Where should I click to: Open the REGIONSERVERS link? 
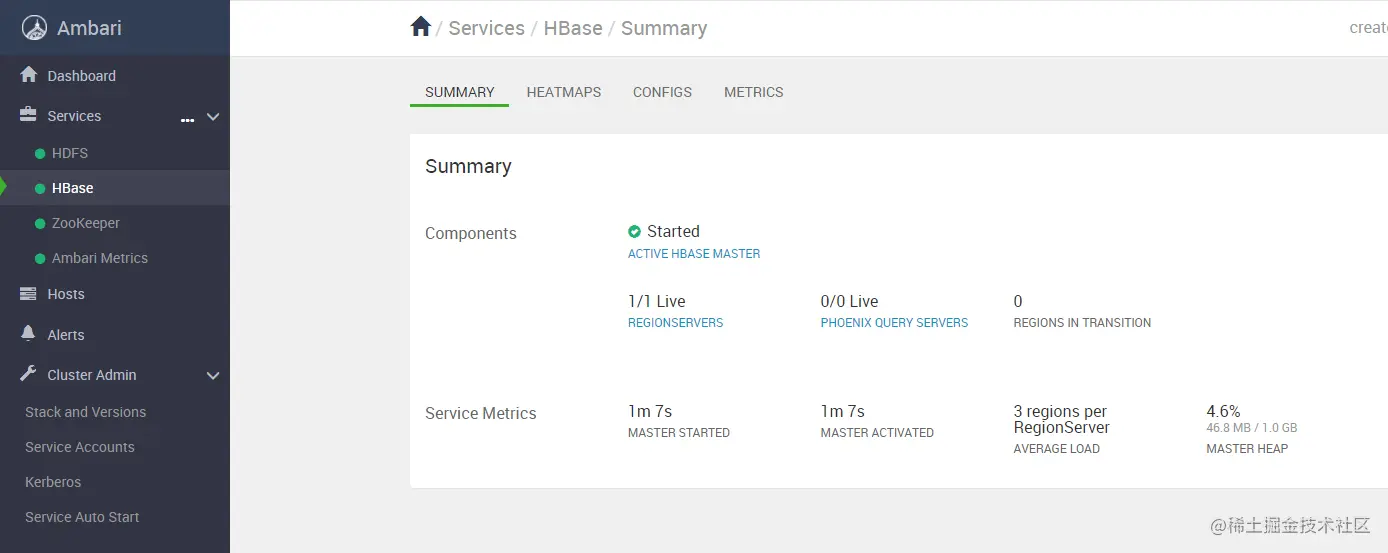coord(675,323)
